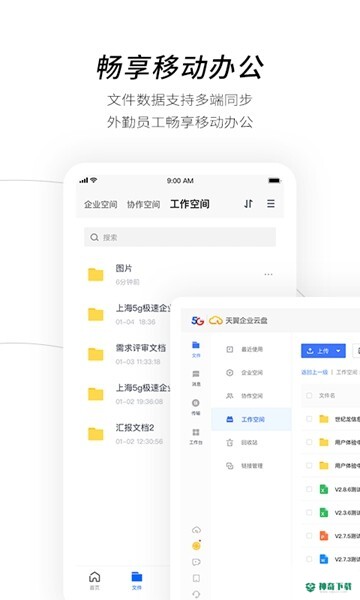Image resolution: width=360 pixels, height=600 pixels.
Task: Select 工作空间 in desktop navigation
Action: coord(251,419)
